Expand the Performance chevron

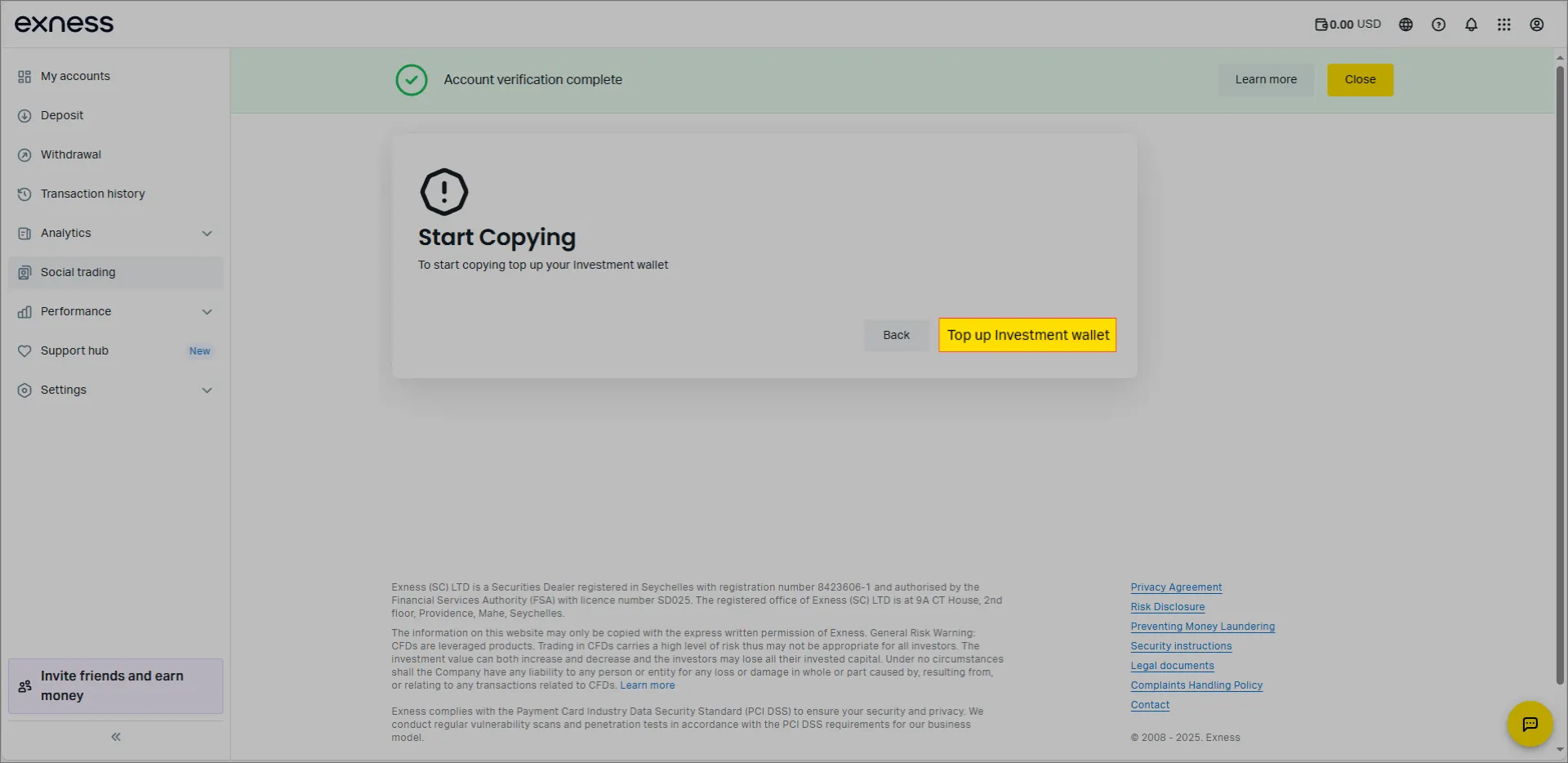pyautogui.click(x=207, y=311)
